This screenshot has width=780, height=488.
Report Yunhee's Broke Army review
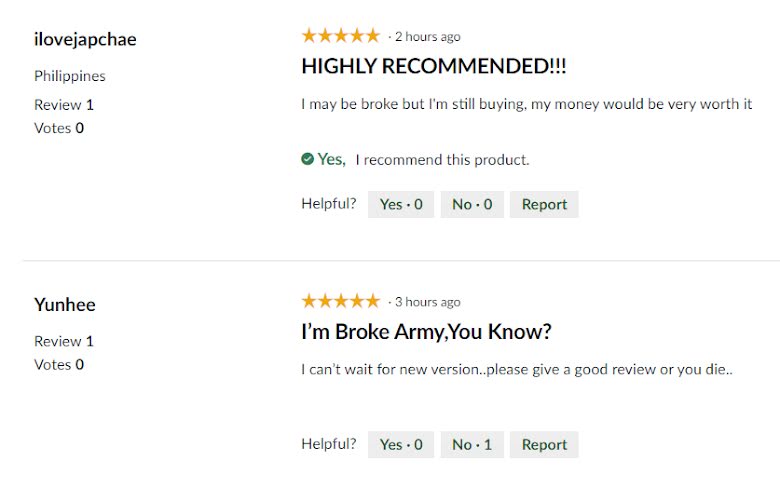(x=544, y=444)
